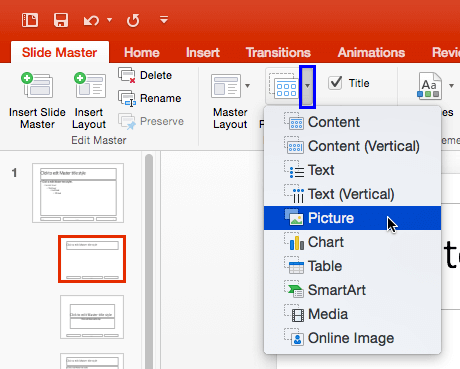This screenshot has width=460, height=369.
Task: Choose Chart placeholder from menu
Action: (352, 242)
